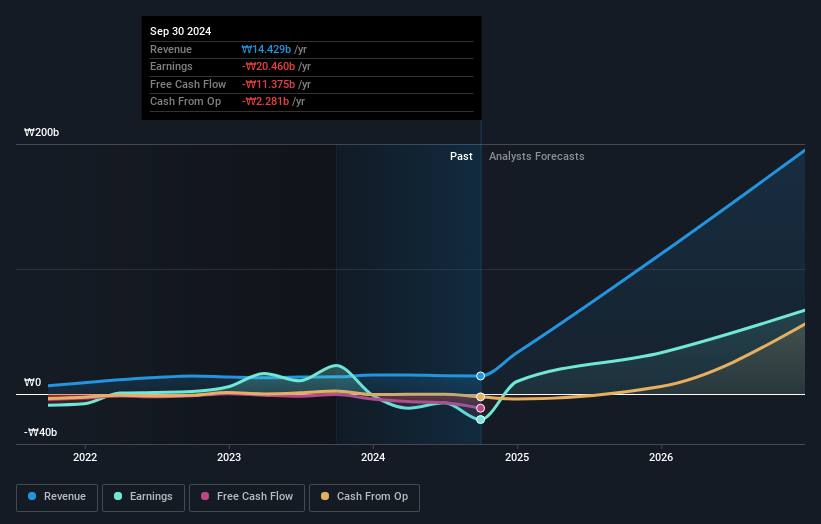The width and height of the screenshot is (821, 524).
Task: Click the ₩200b y-axis label
Action: click(x=41, y=132)
